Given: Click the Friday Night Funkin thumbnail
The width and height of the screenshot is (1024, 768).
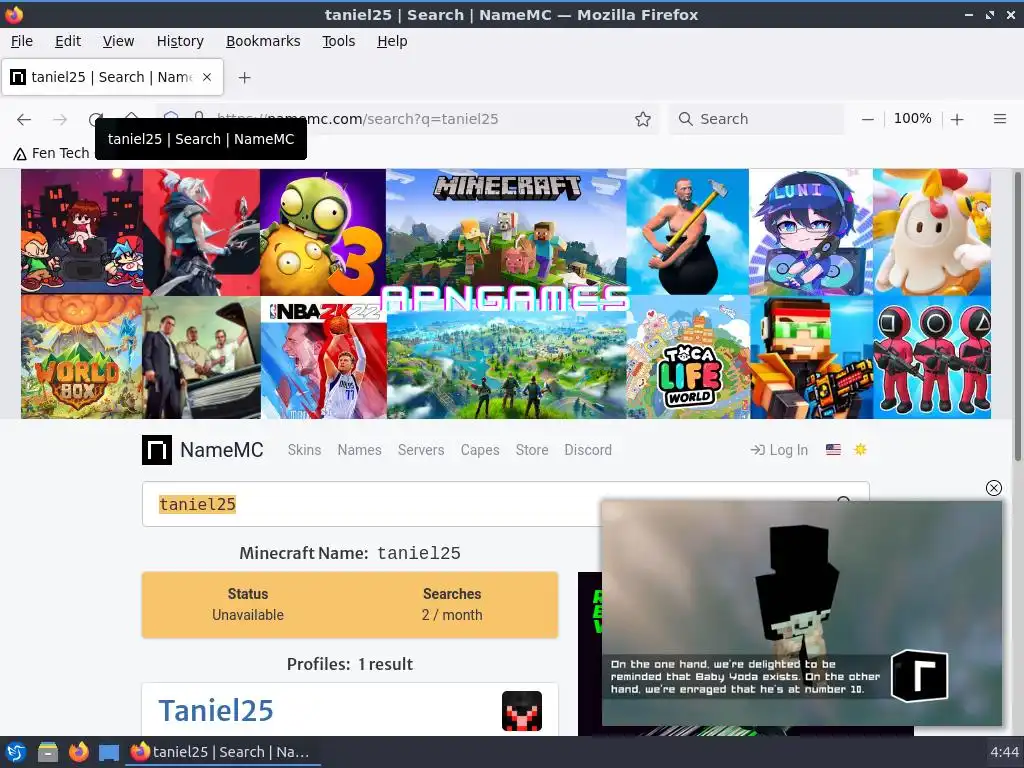Looking at the screenshot, I should pyautogui.click(x=82, y=232).
